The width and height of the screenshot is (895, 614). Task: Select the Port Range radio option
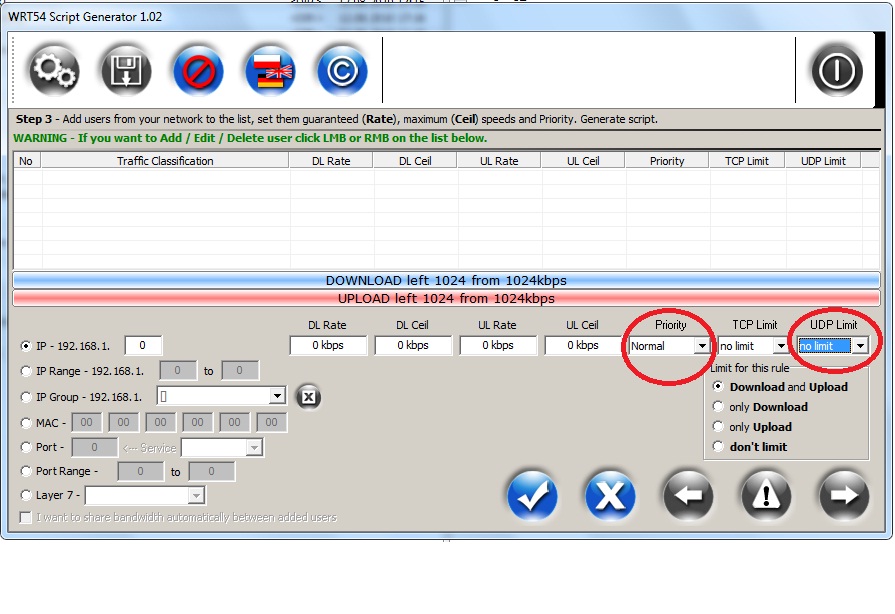(26, 471)
